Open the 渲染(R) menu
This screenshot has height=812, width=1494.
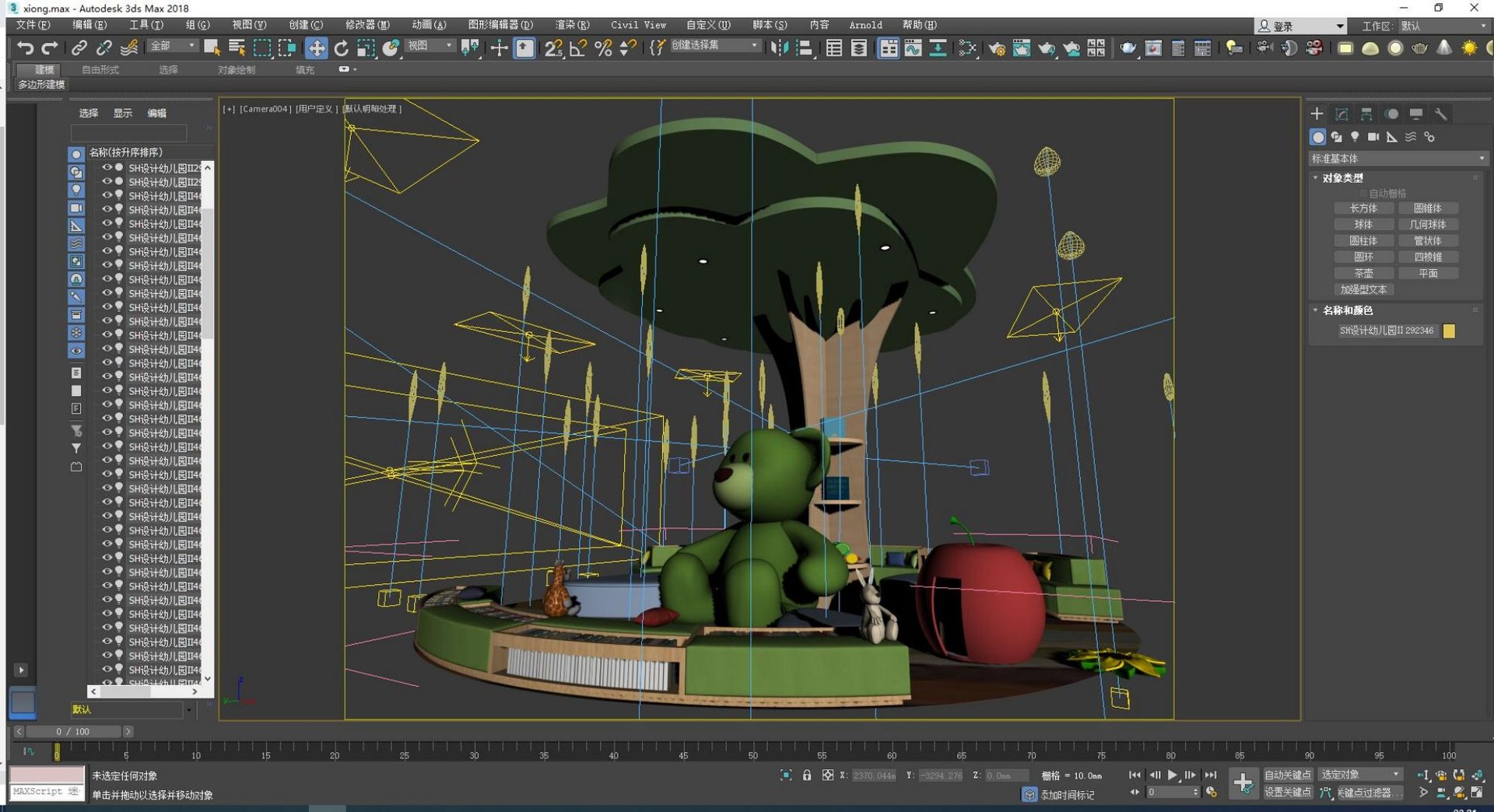572,25
